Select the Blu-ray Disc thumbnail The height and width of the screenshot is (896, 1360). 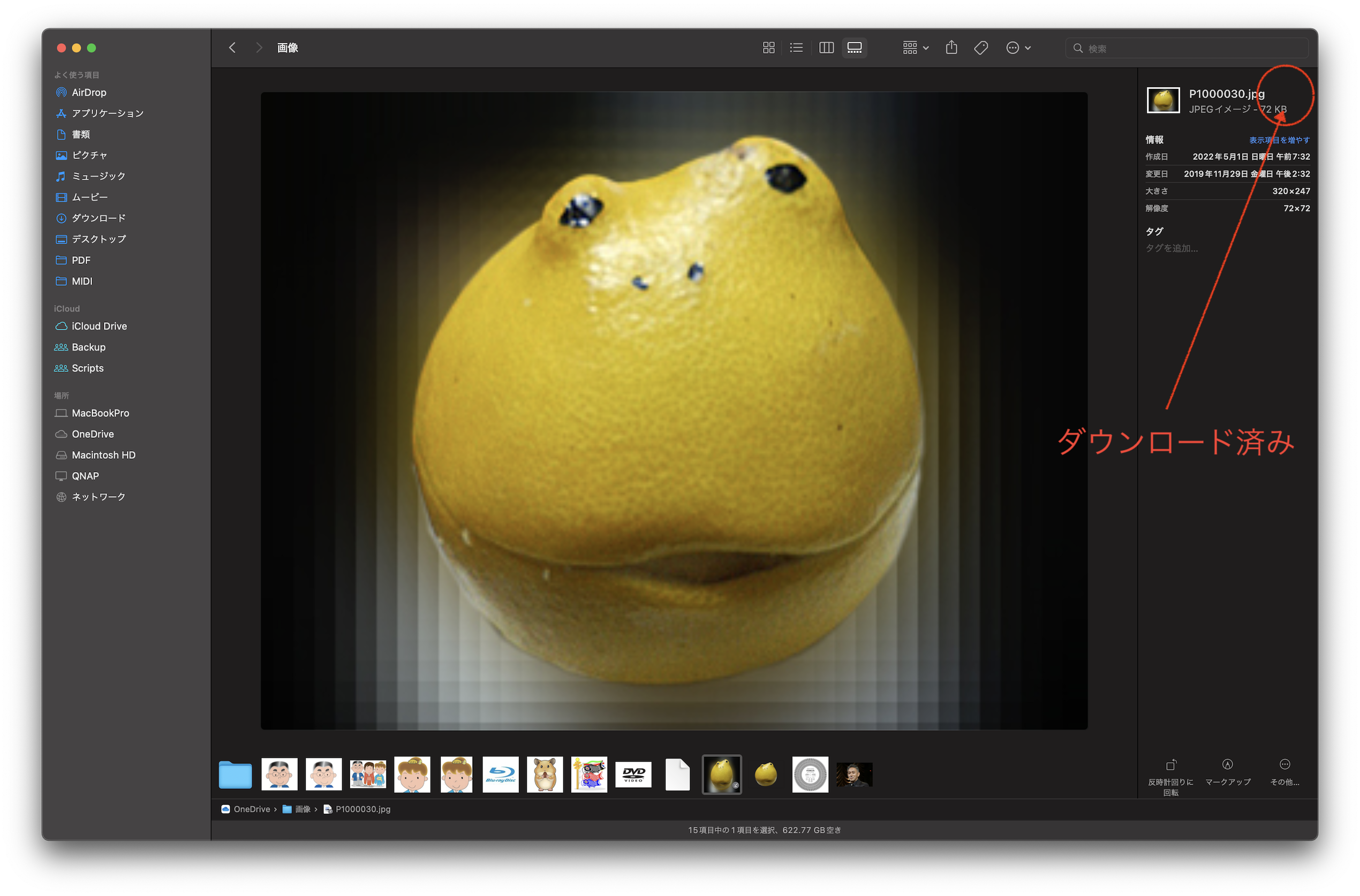pyautogui.click(x=500, y=775)
